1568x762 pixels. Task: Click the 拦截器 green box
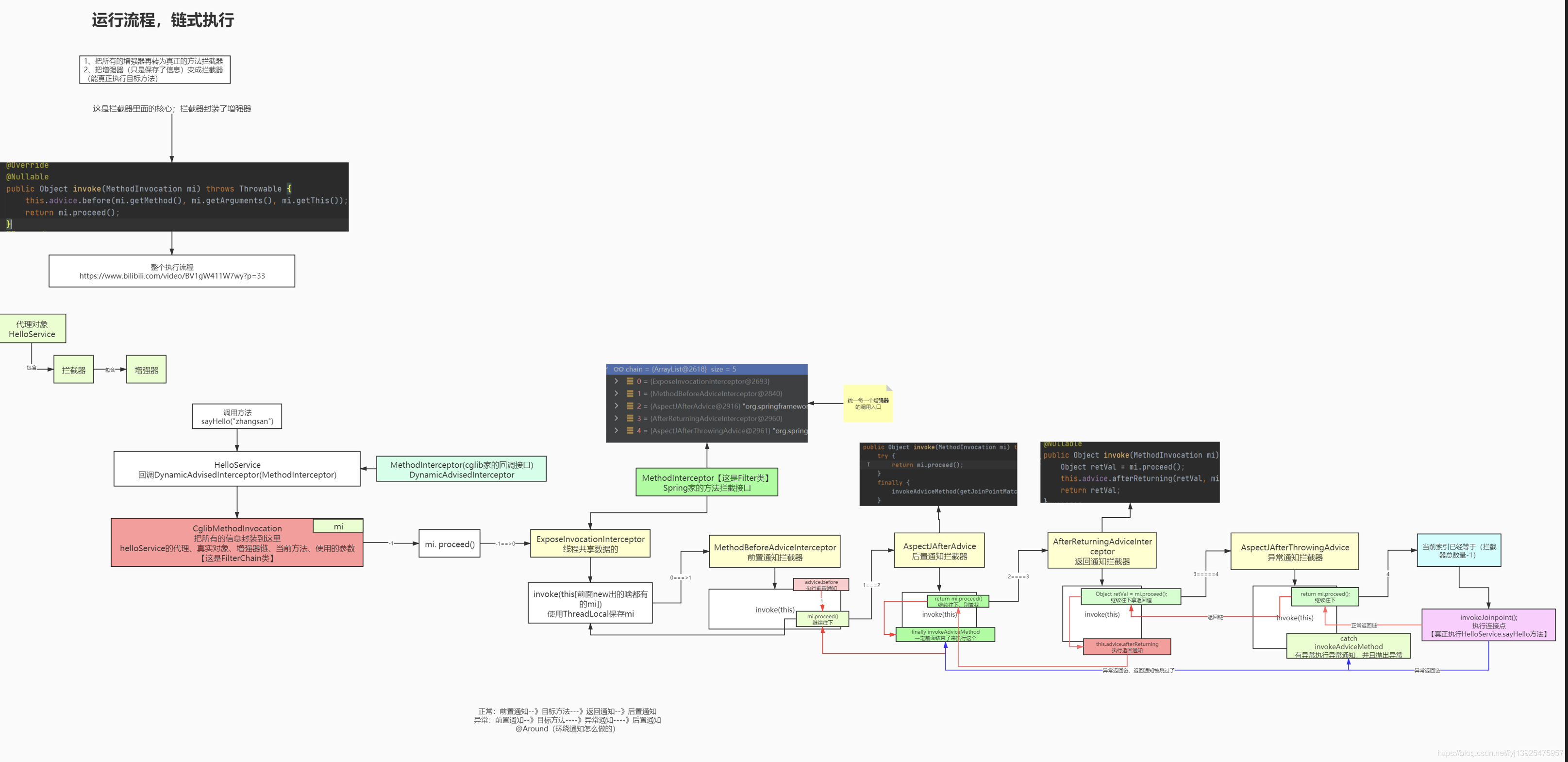click(x=74, y=370)
